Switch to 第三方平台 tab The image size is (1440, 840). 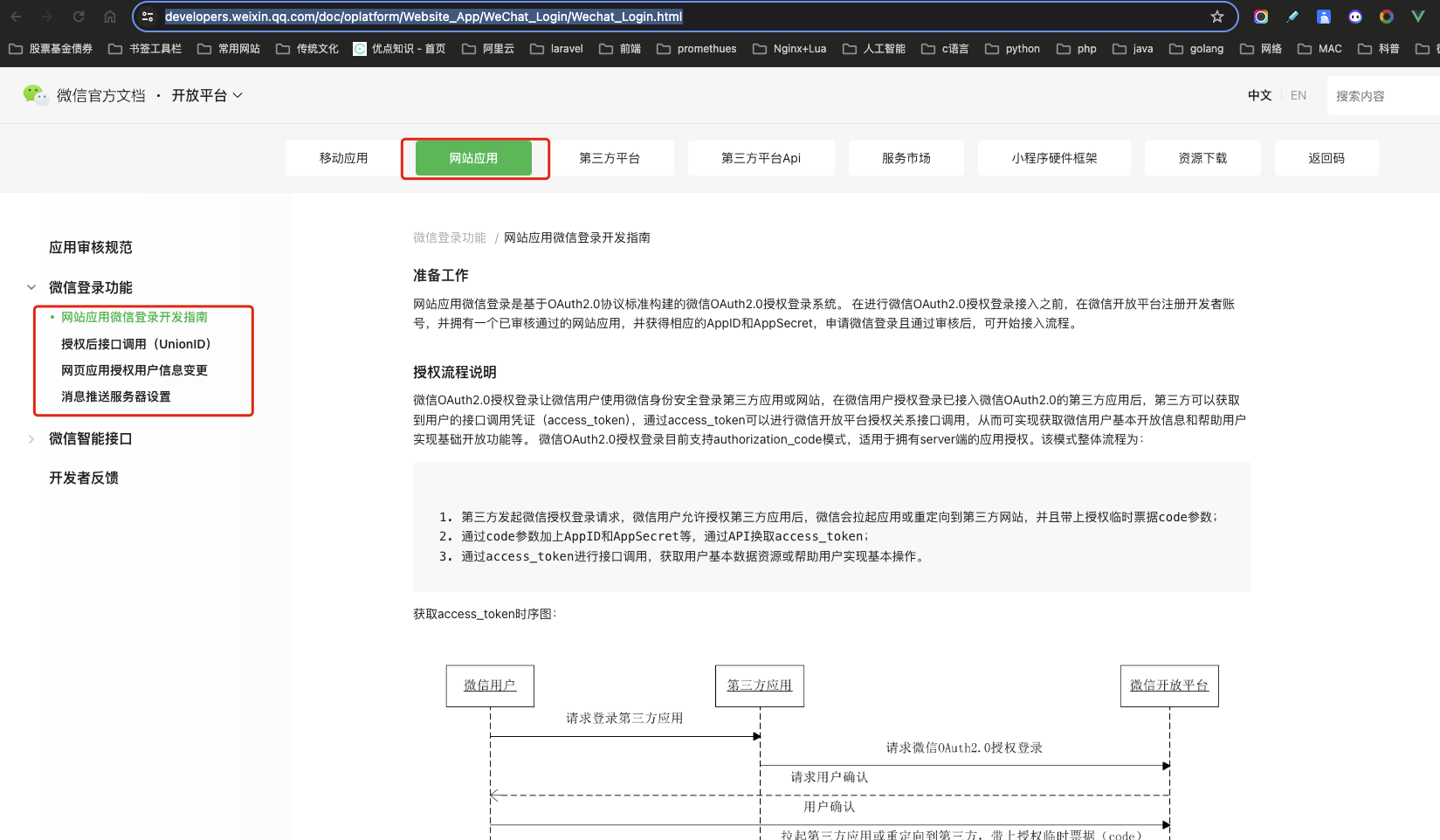[x=610, y=158]
